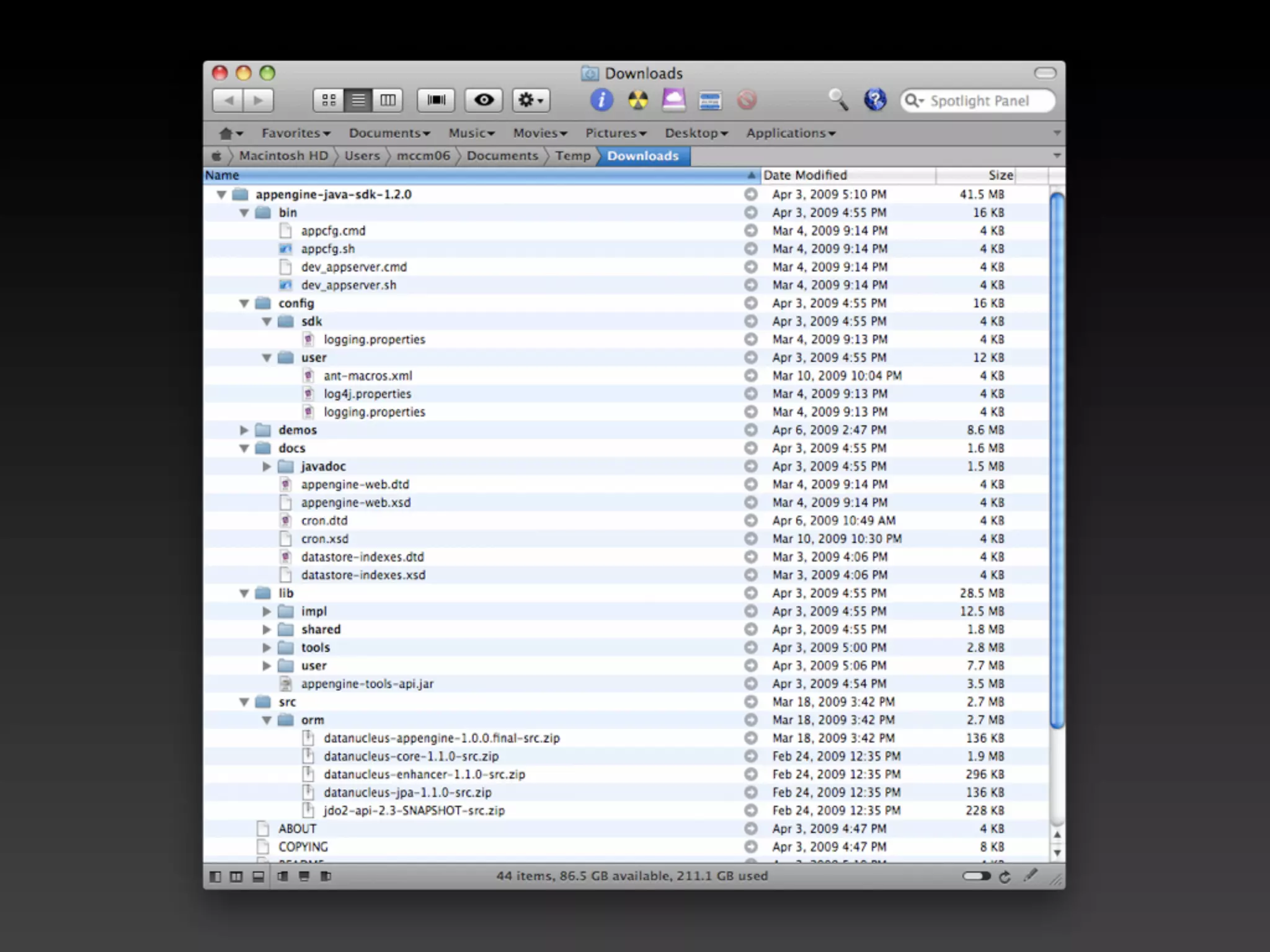Click the blue help globe icon
1270x952 pixels.
tap(874, 100)
